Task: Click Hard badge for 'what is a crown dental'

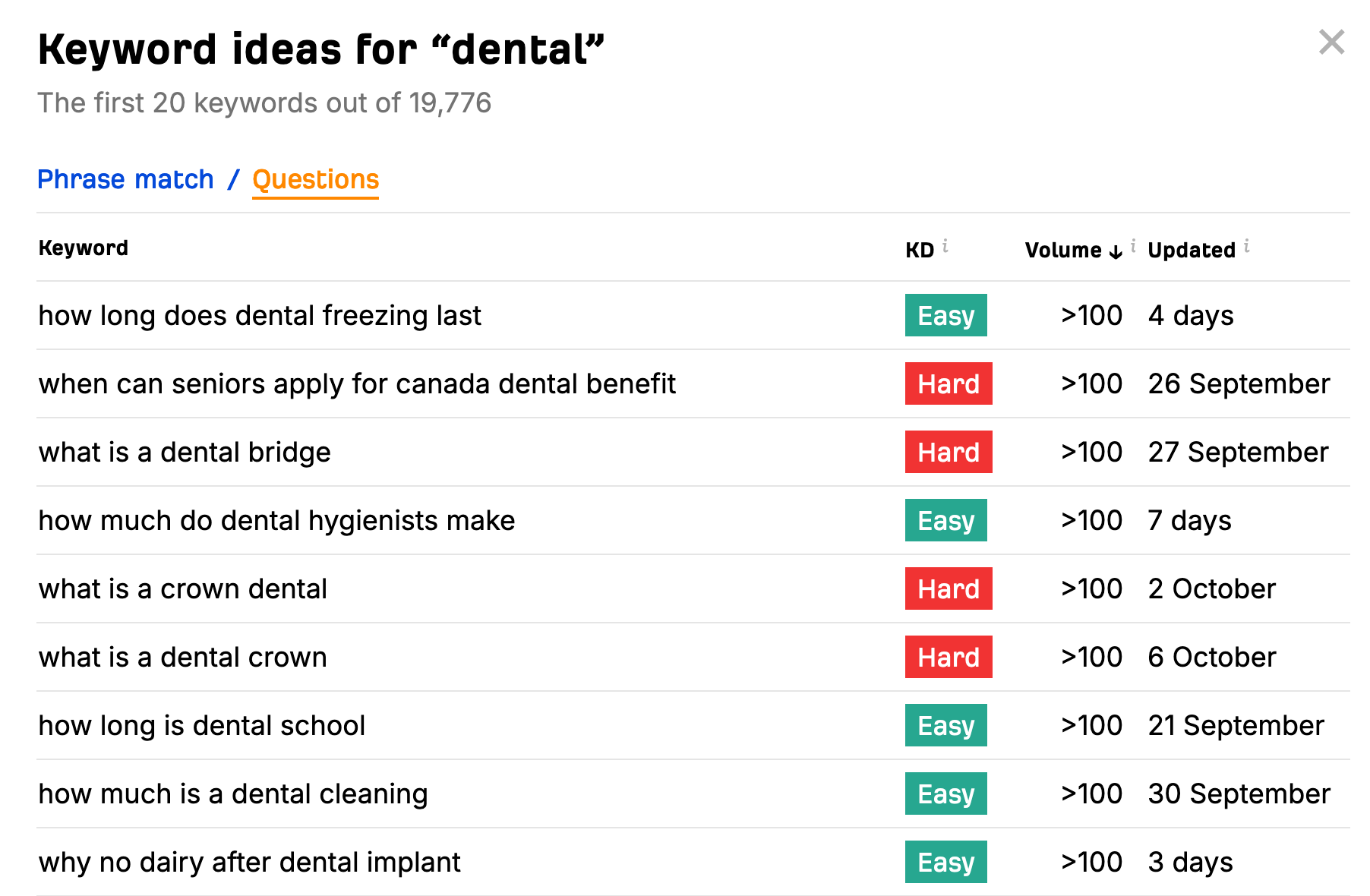Action: click(x=949, y=588)
